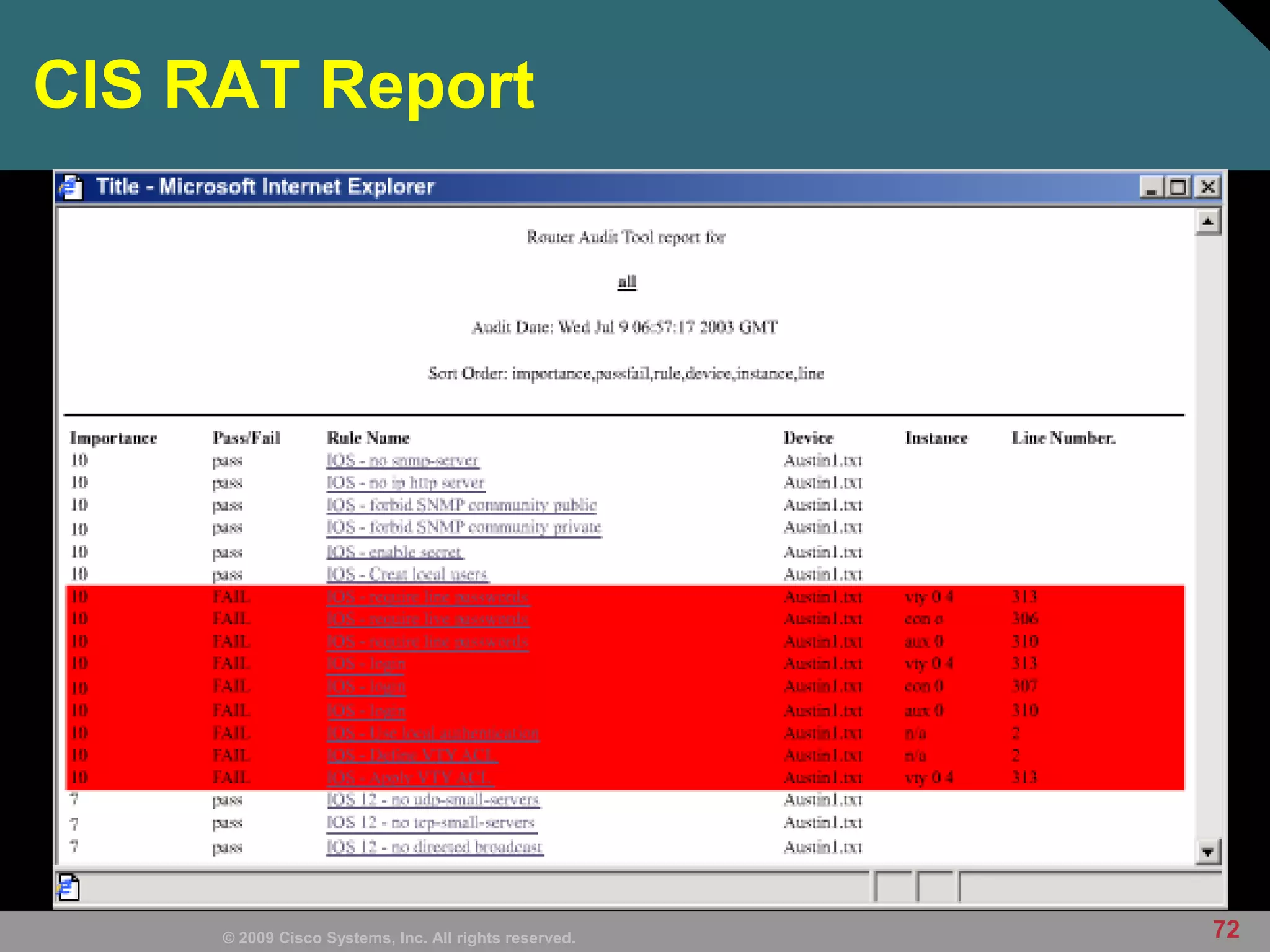Click the Audit Date text line
The image size is (1270, 952).
625,327
